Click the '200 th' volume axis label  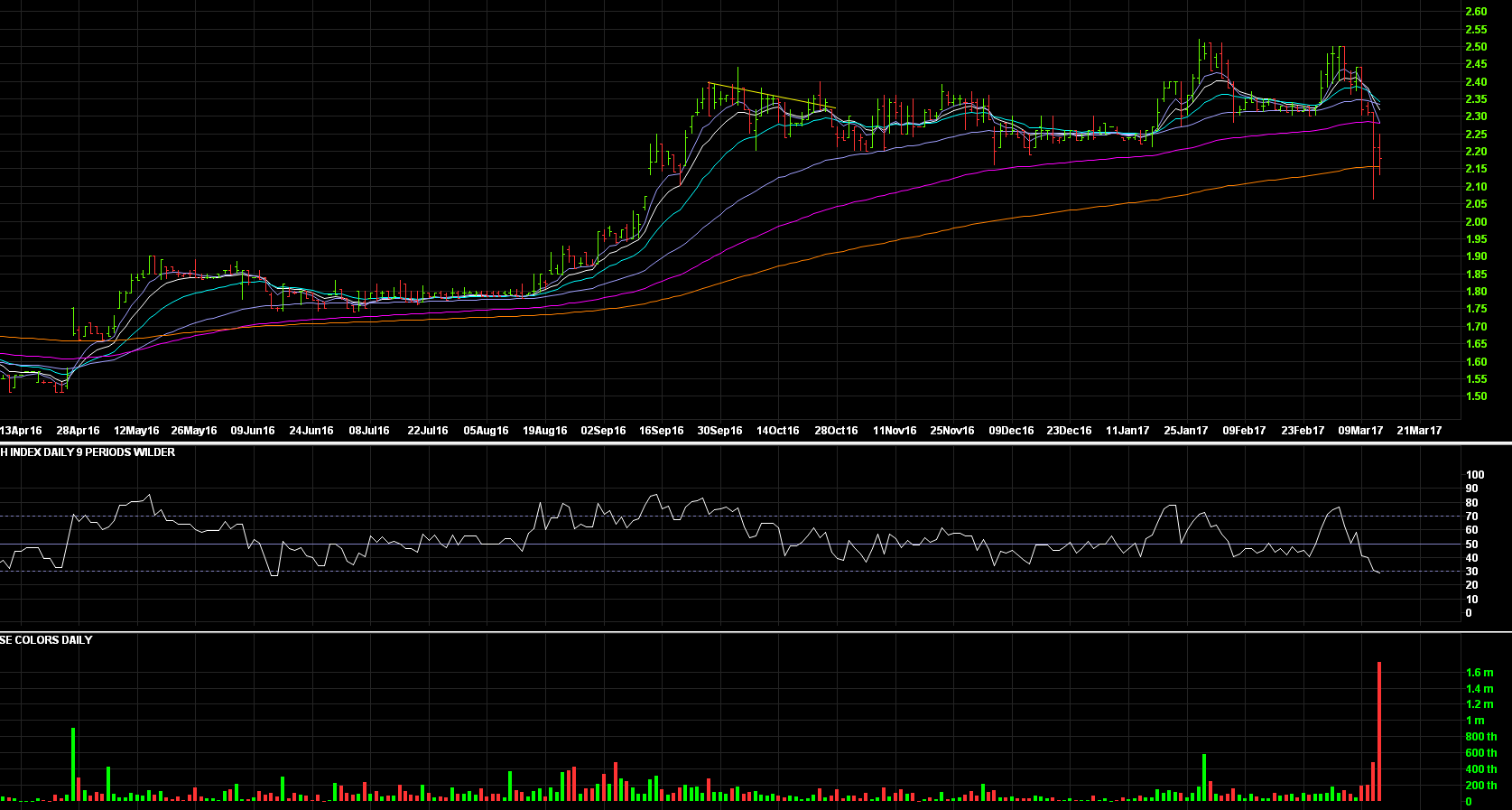pos(1481,786)
